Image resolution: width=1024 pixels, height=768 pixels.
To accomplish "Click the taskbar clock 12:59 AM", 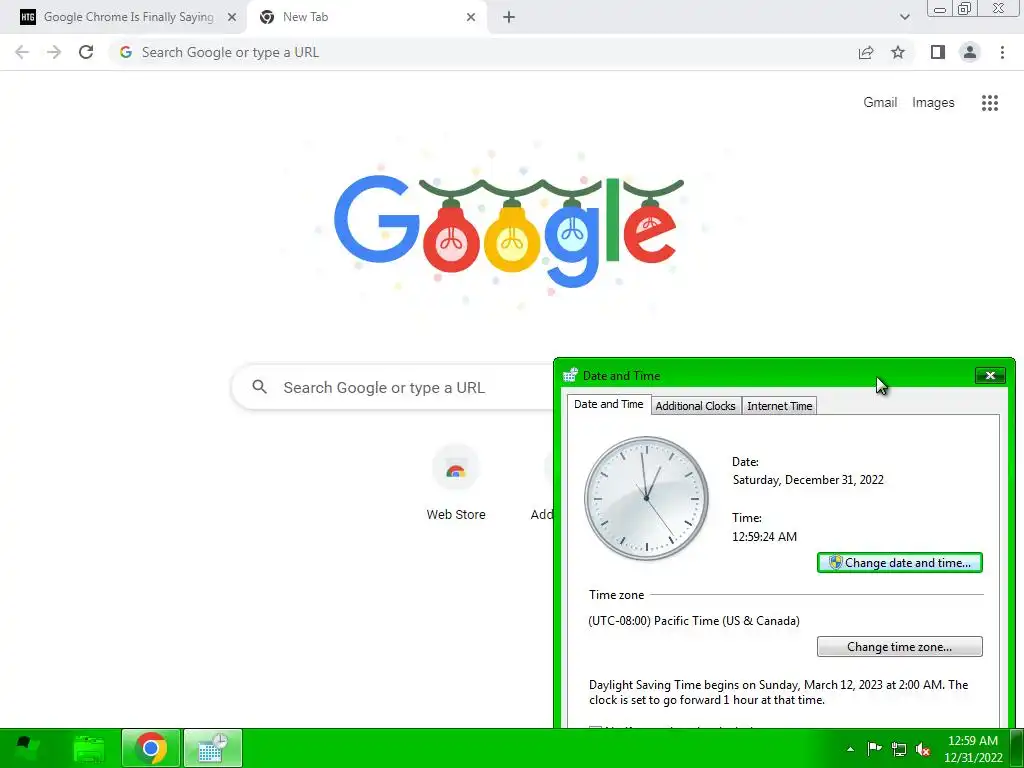I will point(973,749).
